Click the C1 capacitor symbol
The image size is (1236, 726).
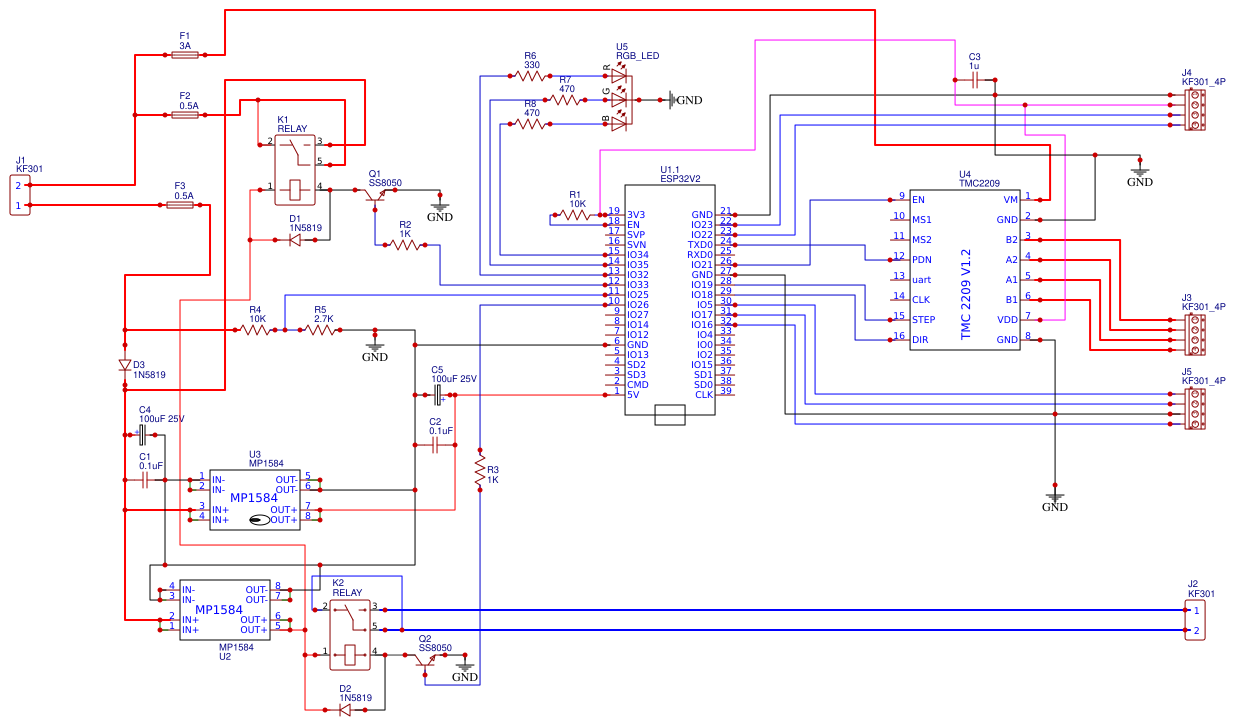(145, 480)
